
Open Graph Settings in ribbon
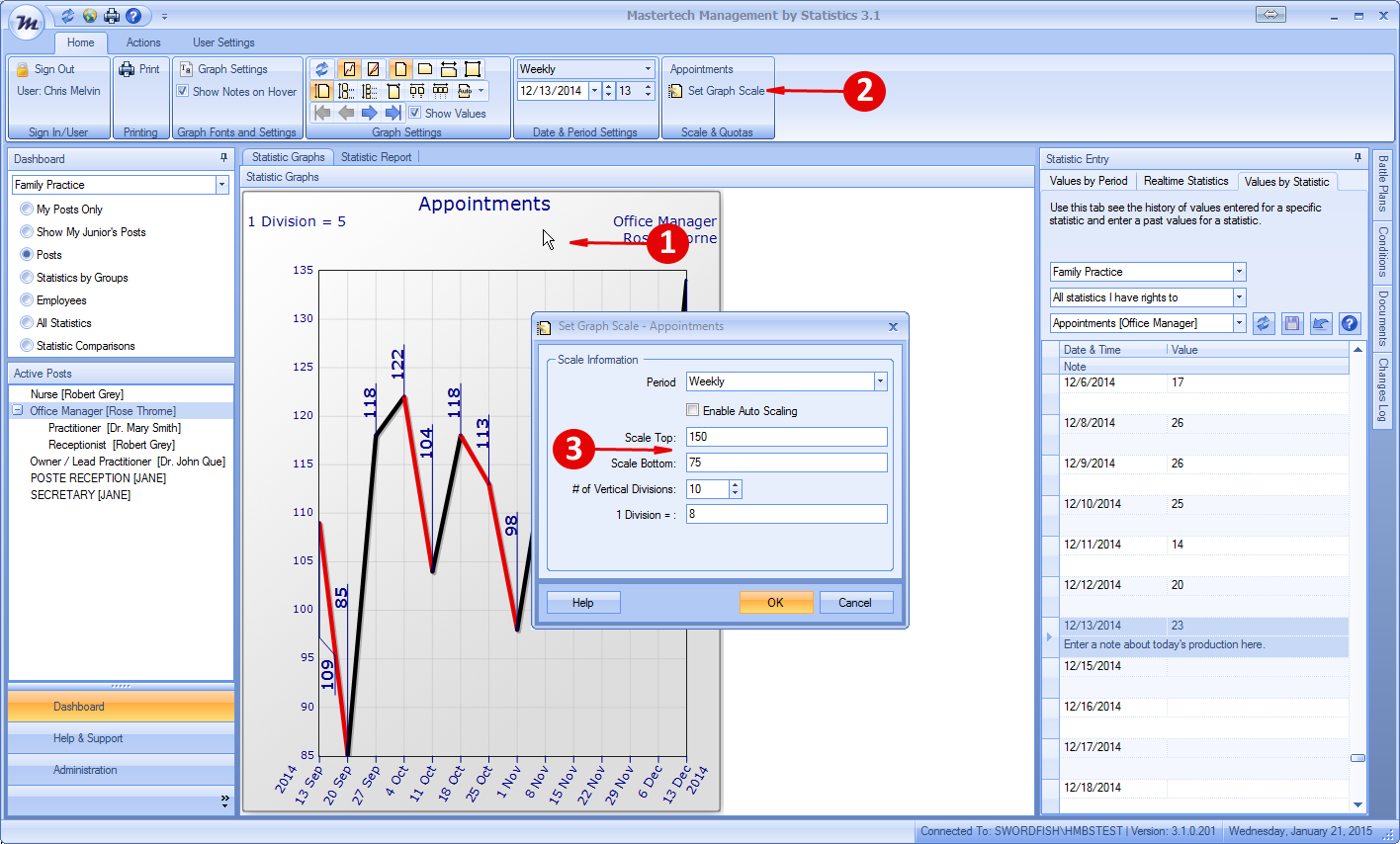(224, 69)
